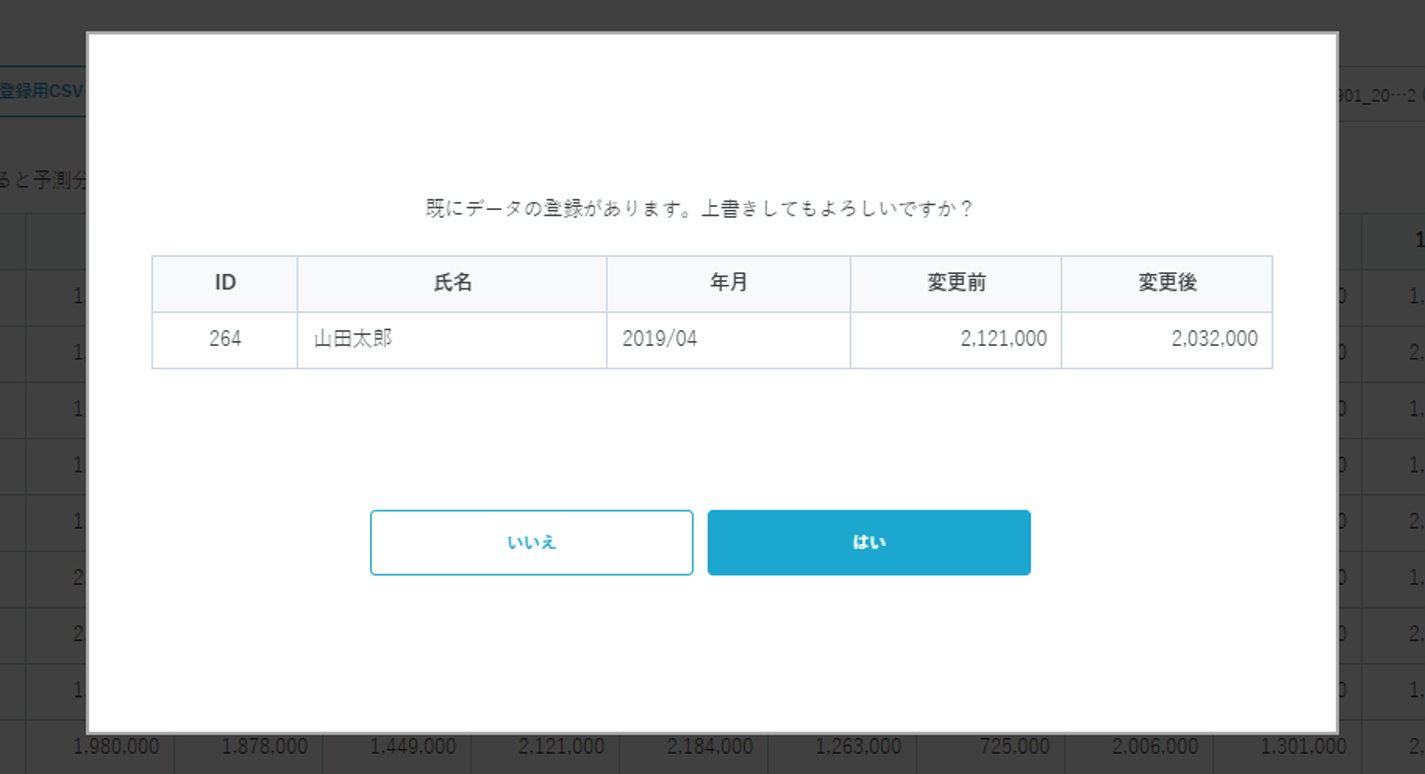The width and height of the screenshot is (1425, 774).
Task: Select the background cell showing 1,449,000
Action: (412, 747)
